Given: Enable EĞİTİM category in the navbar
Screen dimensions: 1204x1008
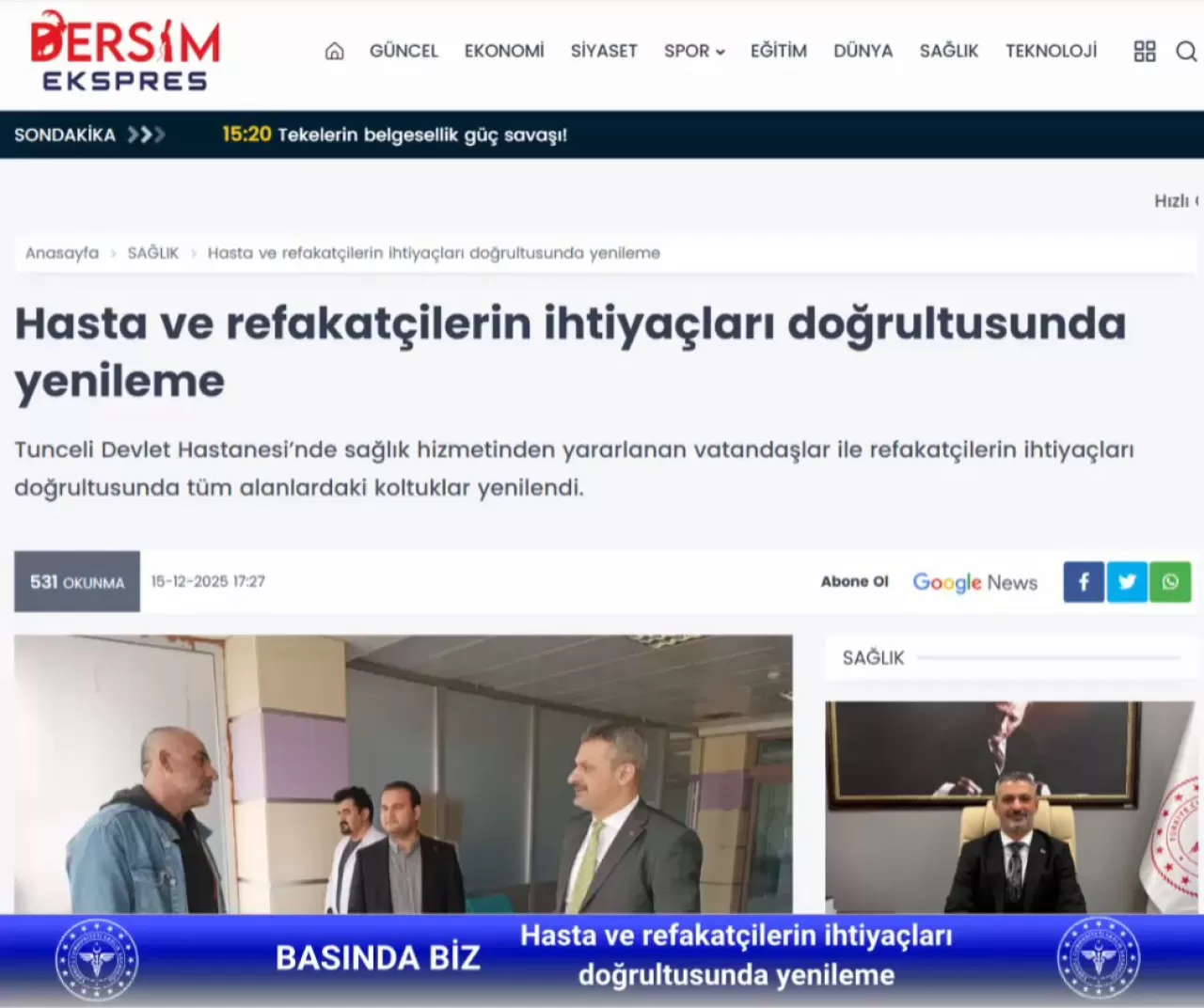Looking at the screenshot, I should coord(778,52).
